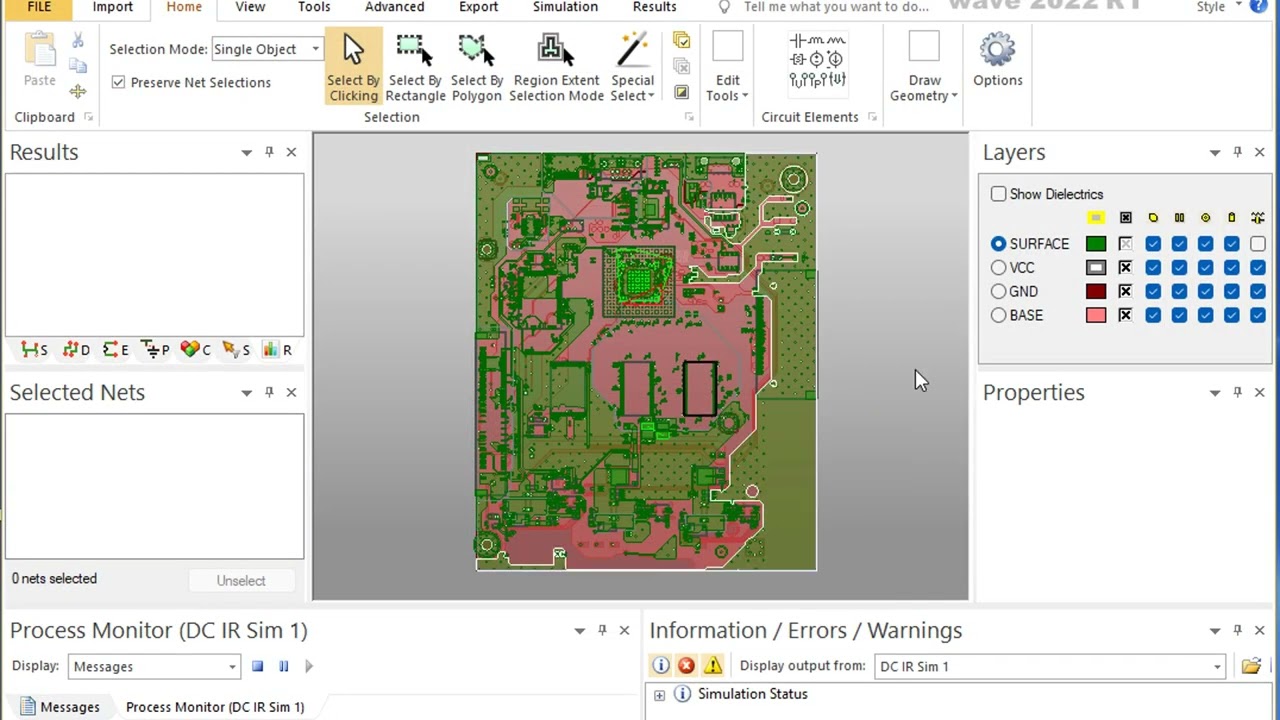Switch to the E results tab
The image size is (1280, 720).
116,349
